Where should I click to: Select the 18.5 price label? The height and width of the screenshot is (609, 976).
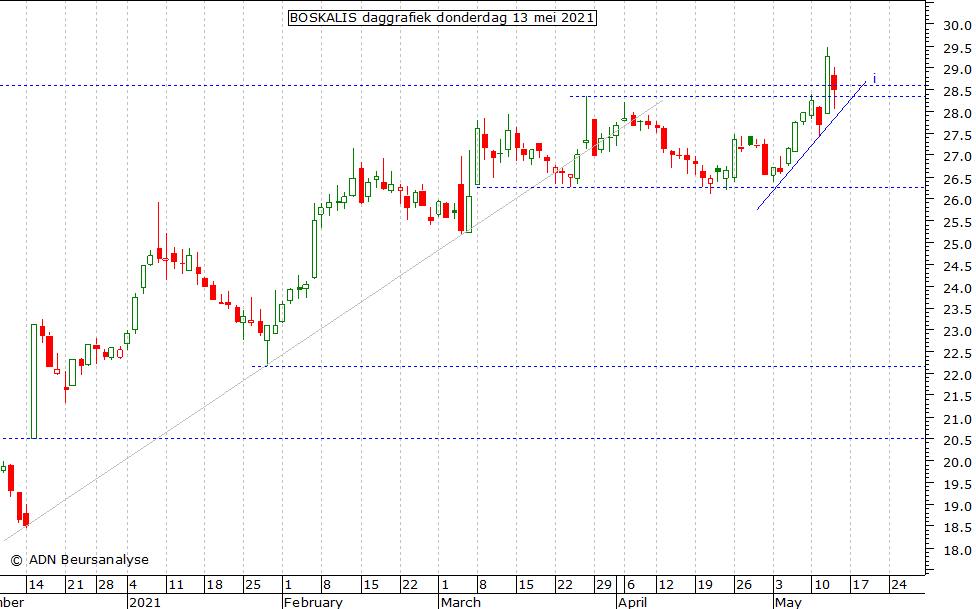coord(957,528)
